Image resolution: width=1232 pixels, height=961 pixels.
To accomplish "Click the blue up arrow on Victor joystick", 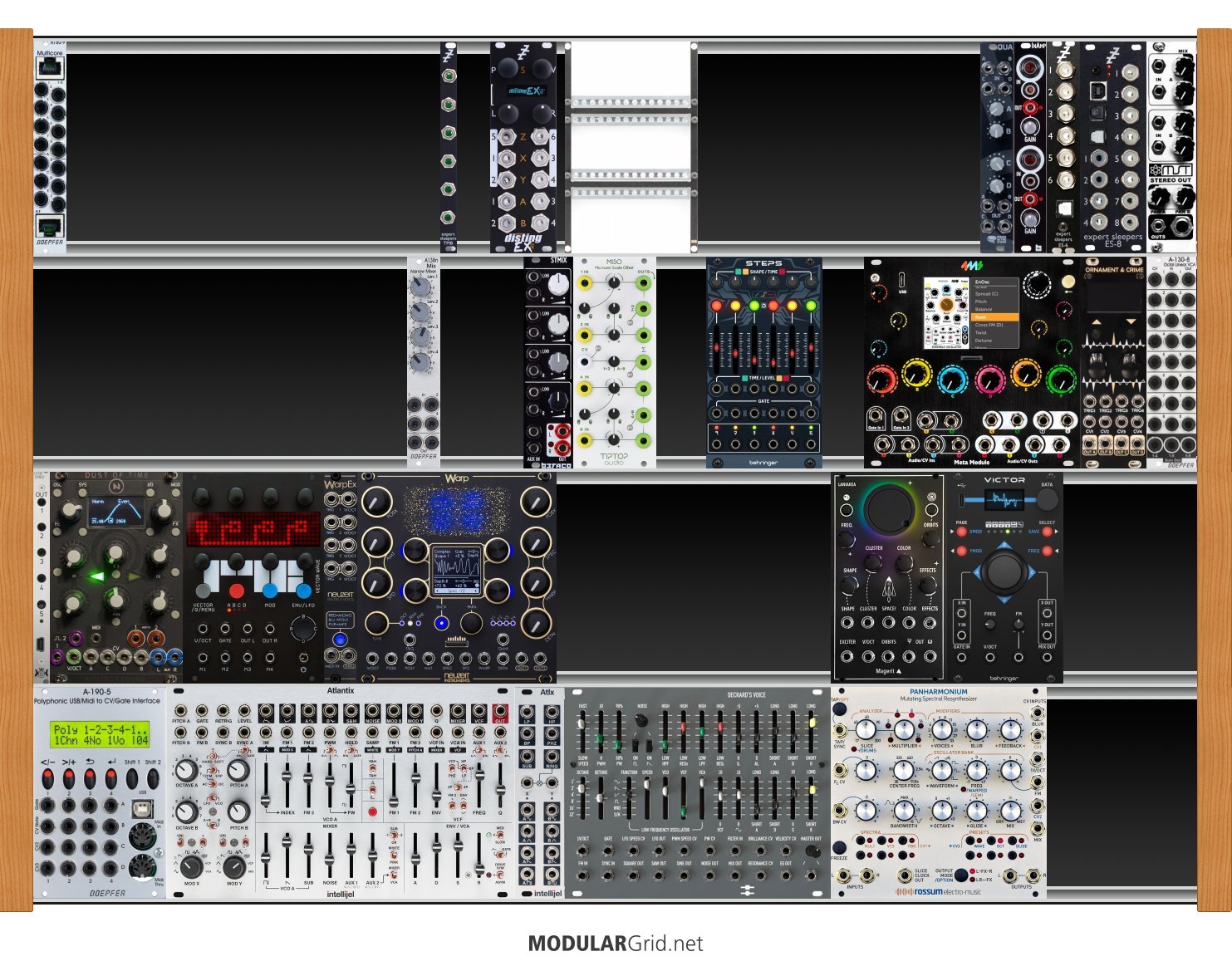I will (1004, 546).
